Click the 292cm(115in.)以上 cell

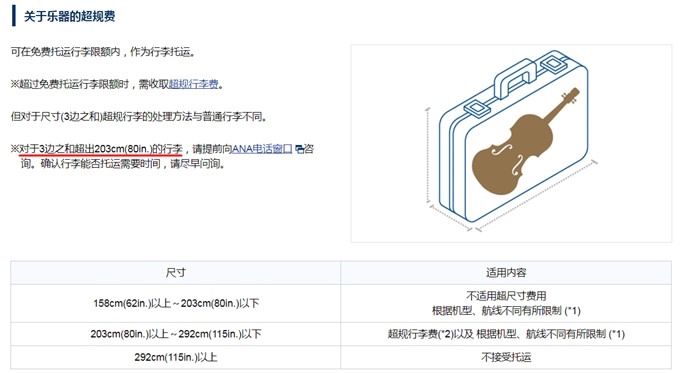point(176,357)
